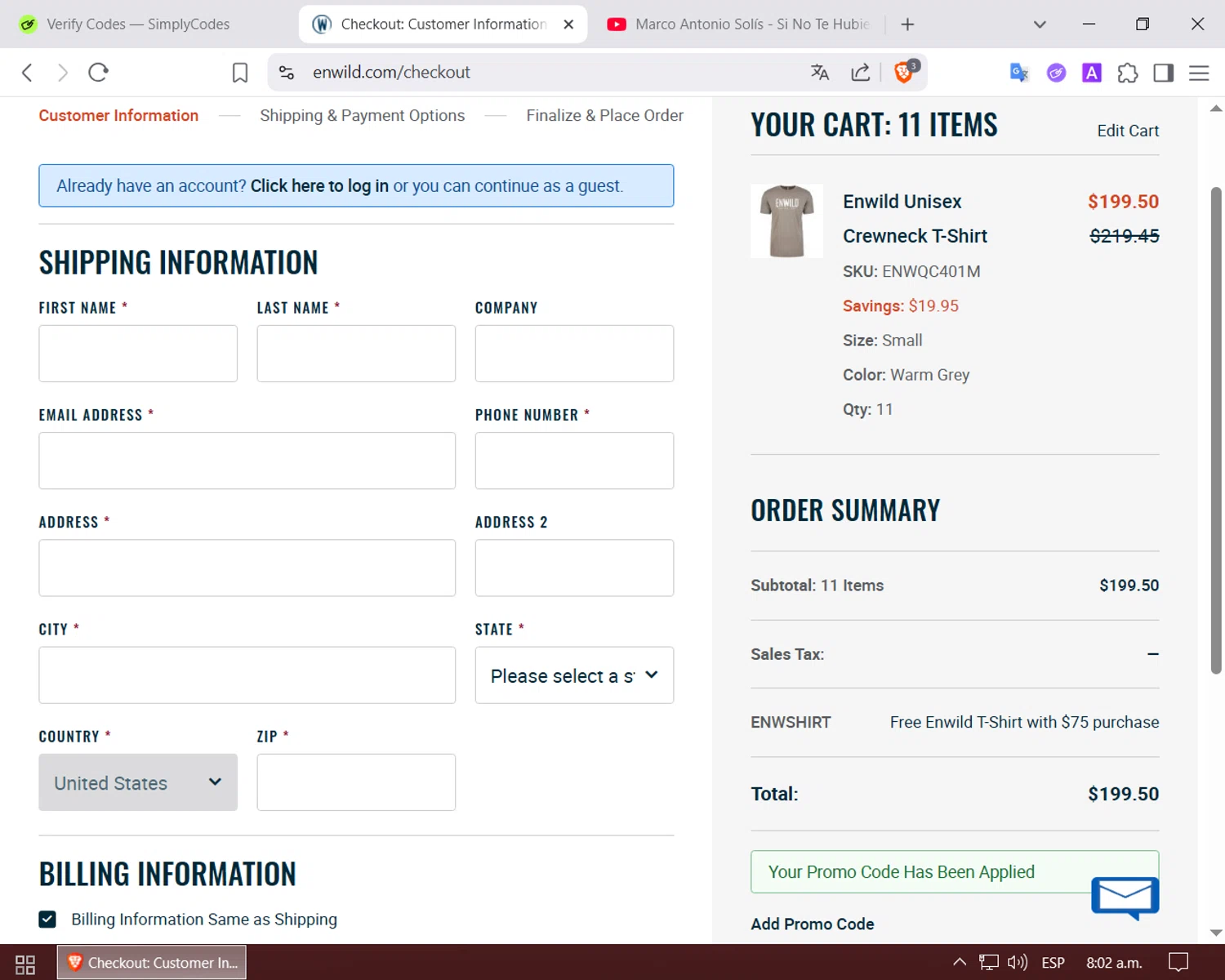Image resolution: width=1225 pixels, height=980 pixels.
Task: Click the T-shirt product thumbnail
Action: pyautogui.click(x=786, y=221)
